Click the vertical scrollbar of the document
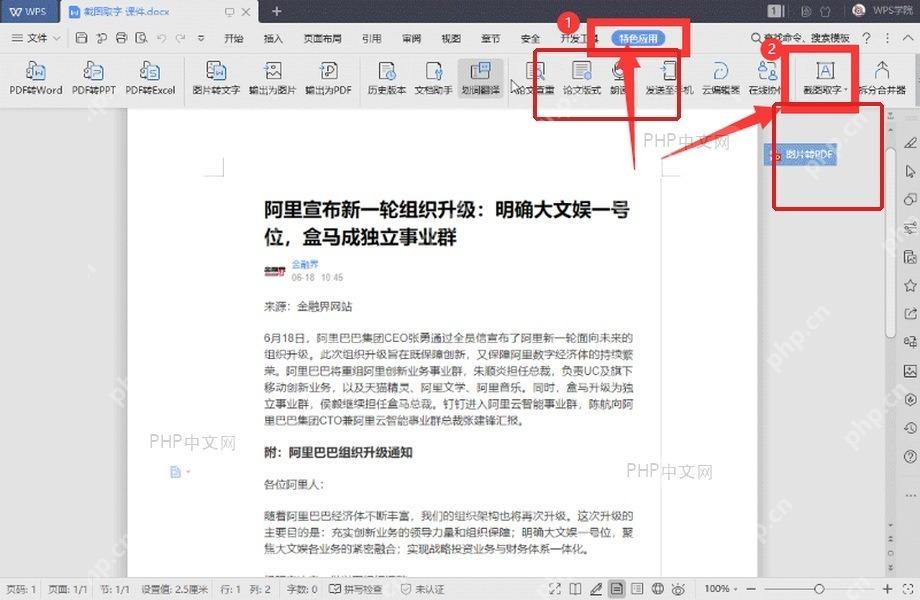Viewport: 920px width, 600px height. [x=891, y=243]
